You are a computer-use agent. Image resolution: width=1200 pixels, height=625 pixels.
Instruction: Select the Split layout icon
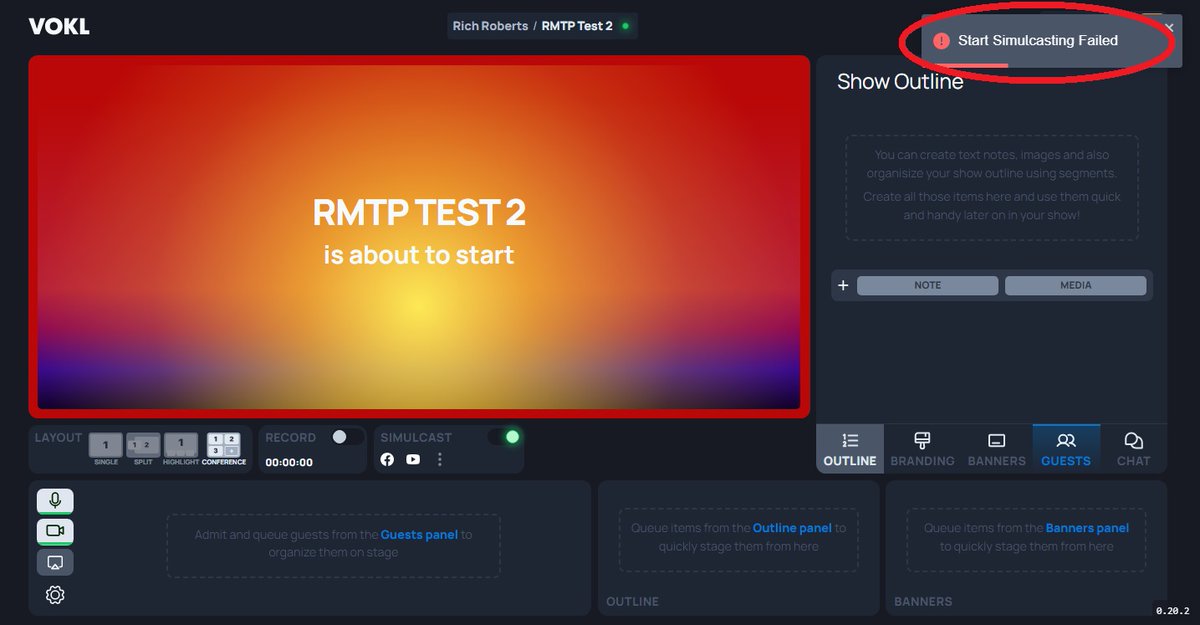click(143, 446)
